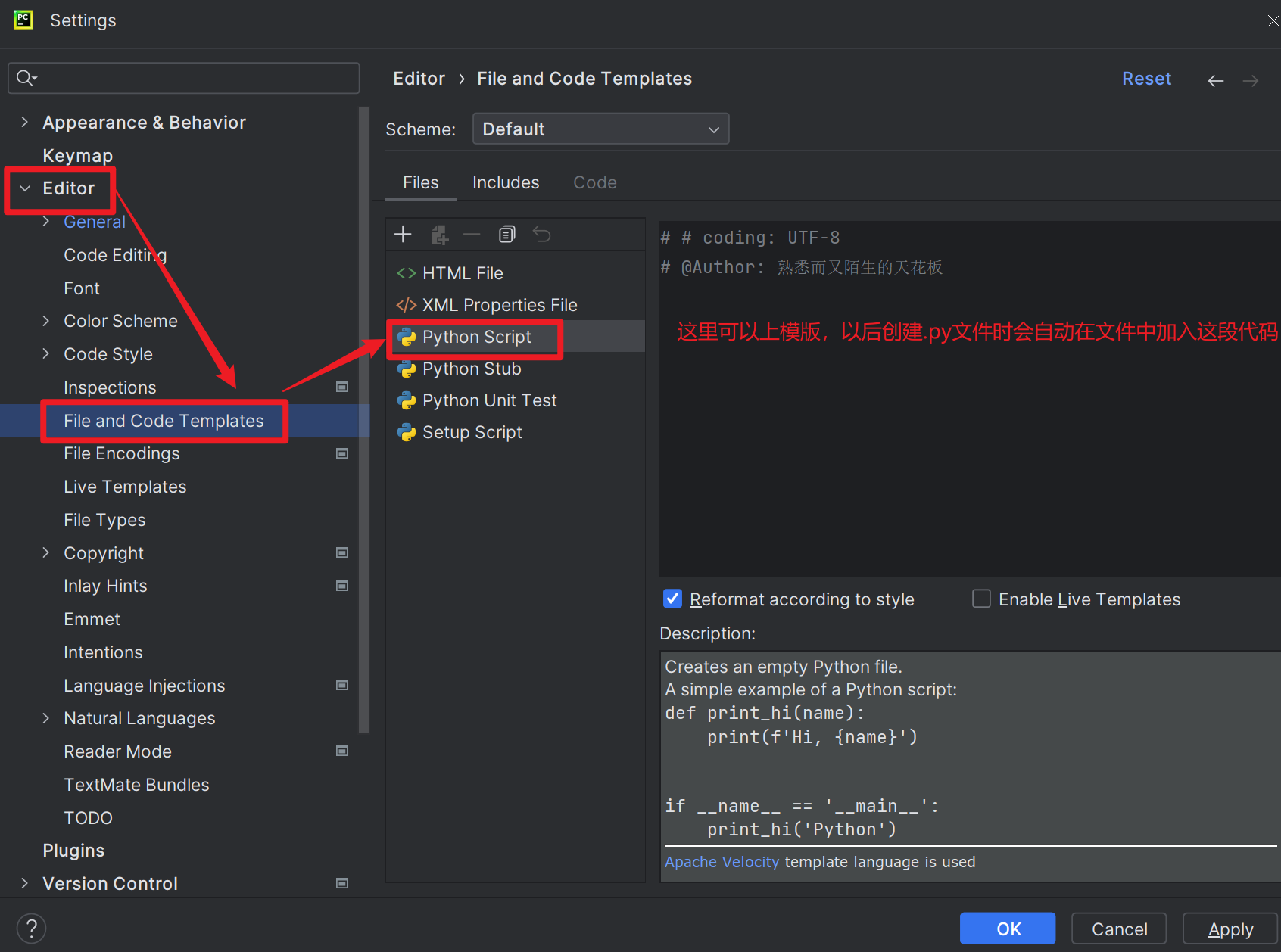This screenshot has height=952, width=1281.
Task: Check Enable Live Templates
Action: pos(981,599)
